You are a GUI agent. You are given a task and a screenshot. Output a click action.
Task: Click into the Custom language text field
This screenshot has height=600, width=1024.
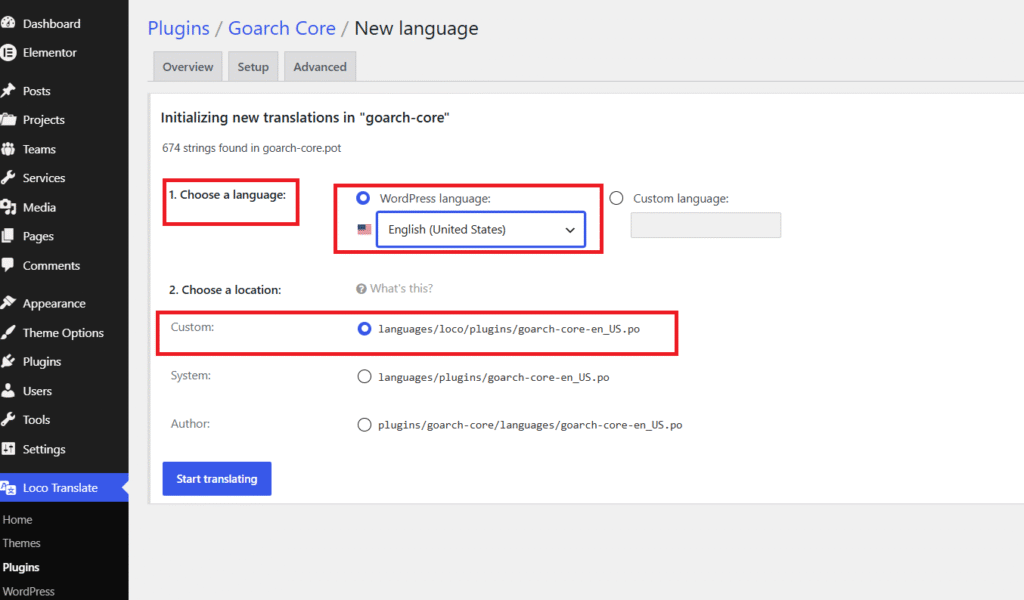(x=706, y=225)
